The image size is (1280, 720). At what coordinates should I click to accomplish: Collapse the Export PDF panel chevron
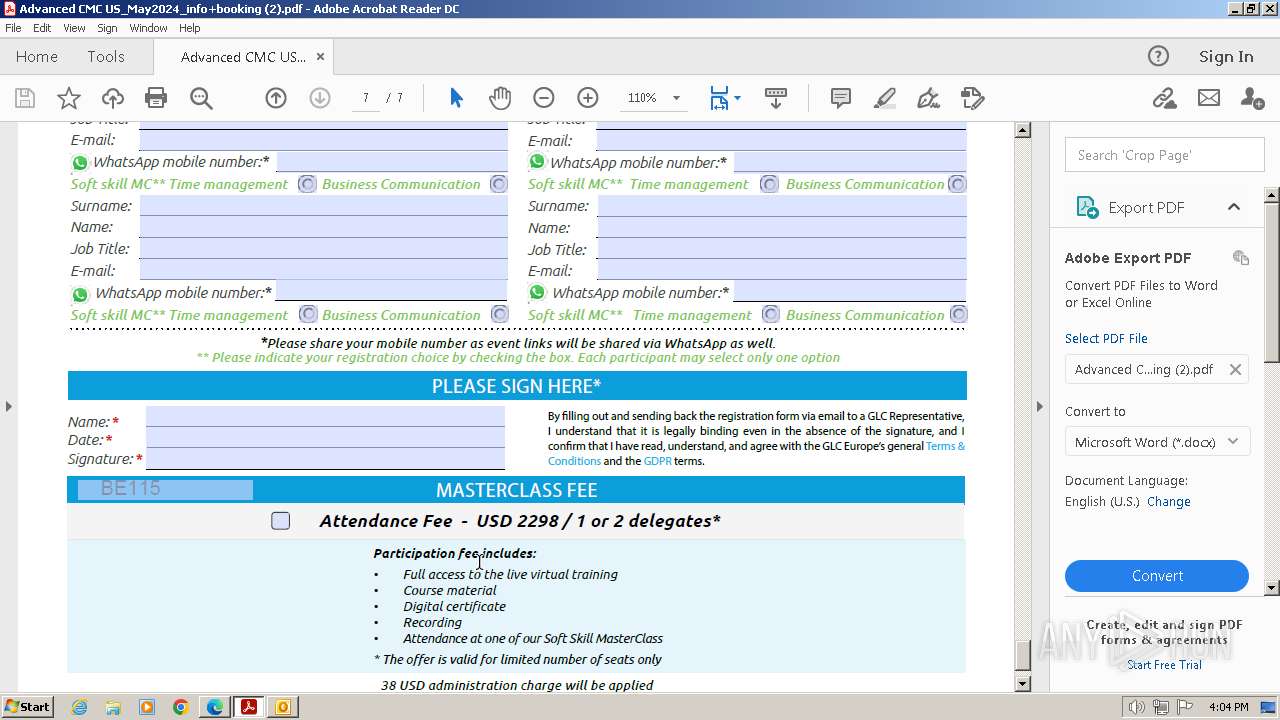coord(1233,207)
